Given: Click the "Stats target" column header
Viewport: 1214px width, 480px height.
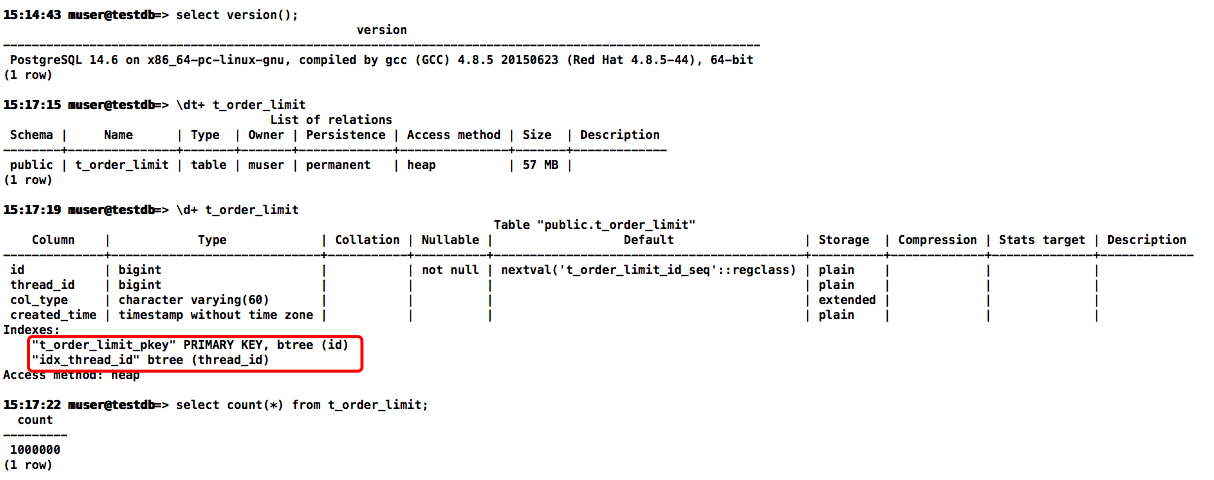Looking at the screenshot, I should point(1041,240).
